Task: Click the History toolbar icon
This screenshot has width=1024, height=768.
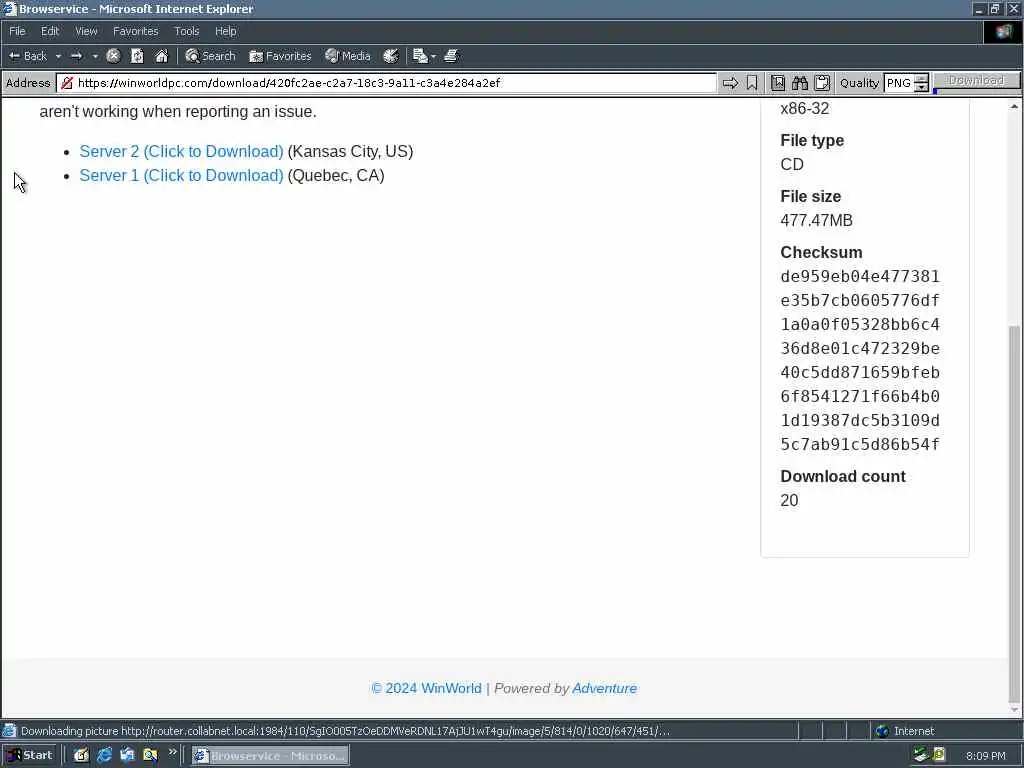Action: click(x=391, y=56)
